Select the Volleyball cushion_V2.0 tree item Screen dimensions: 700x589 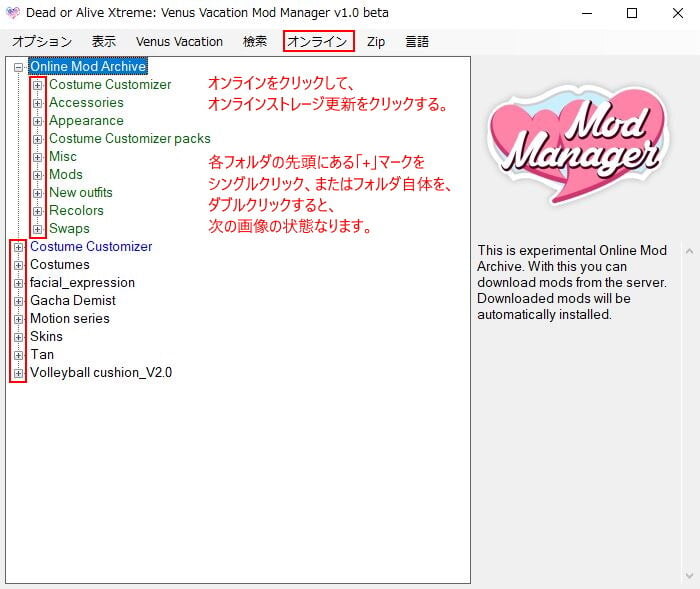pos(101,372)
